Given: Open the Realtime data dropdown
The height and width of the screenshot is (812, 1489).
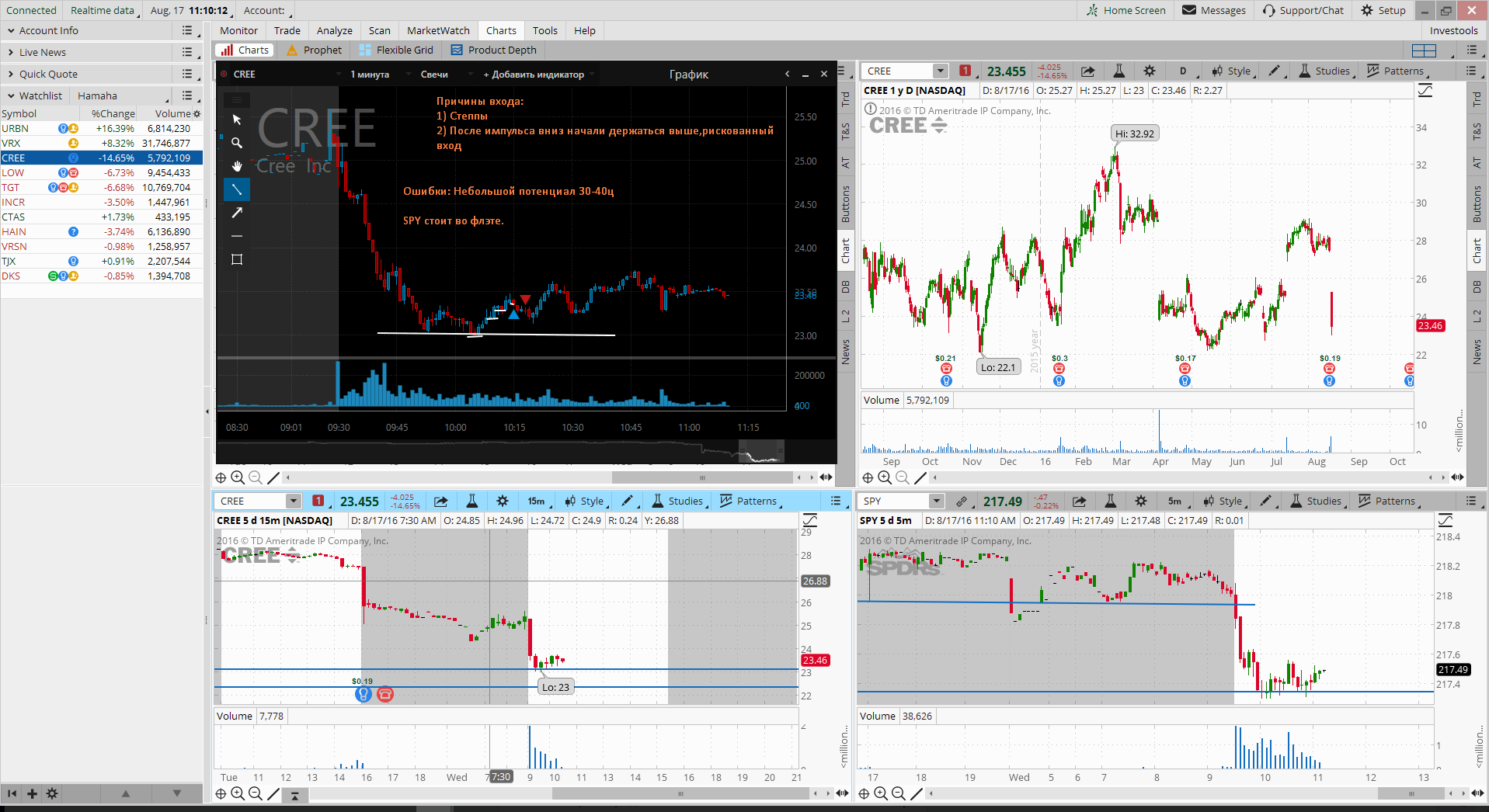Looking at the screenshot, I should (x=103, y=11).
